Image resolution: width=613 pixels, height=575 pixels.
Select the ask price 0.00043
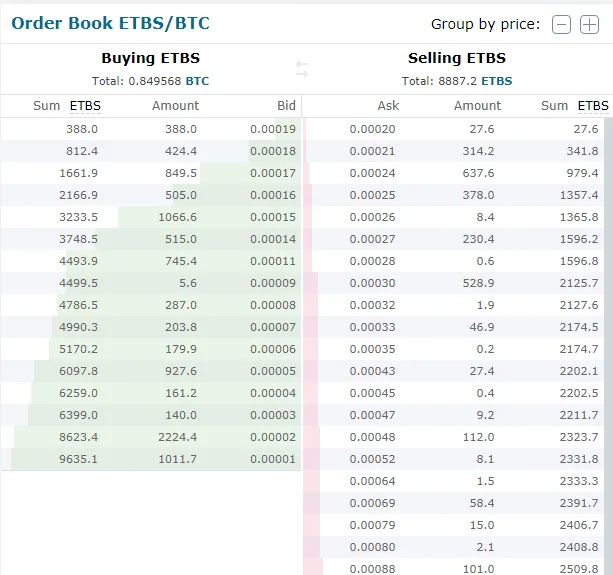click(x=372, y=371)
